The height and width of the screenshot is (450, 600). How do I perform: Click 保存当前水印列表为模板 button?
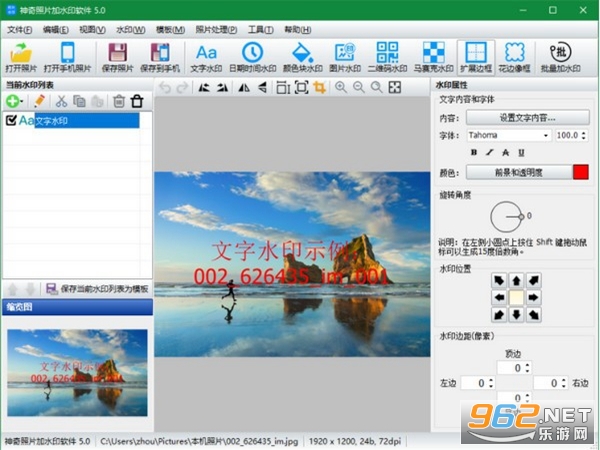click(97, 289)
